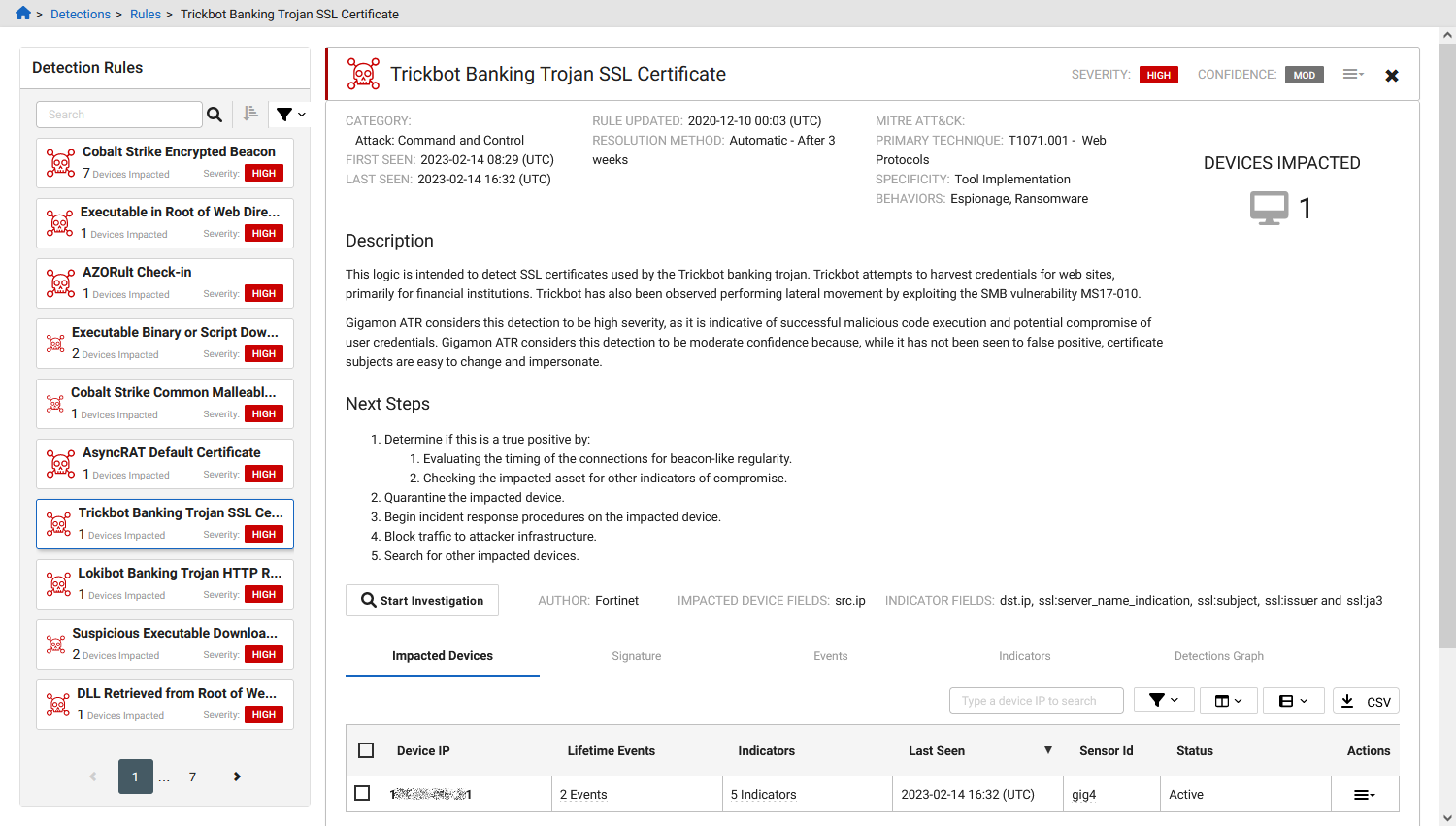1456x826 pixels.
Task: Click the Start Investigation button
Action: coord(421,600)
